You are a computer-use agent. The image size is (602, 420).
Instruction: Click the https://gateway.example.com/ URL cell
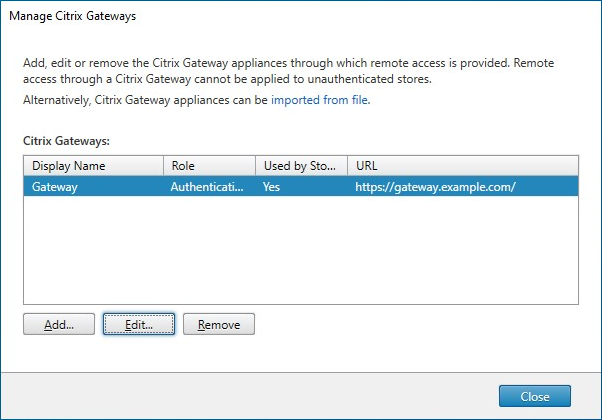pos(434,186)
